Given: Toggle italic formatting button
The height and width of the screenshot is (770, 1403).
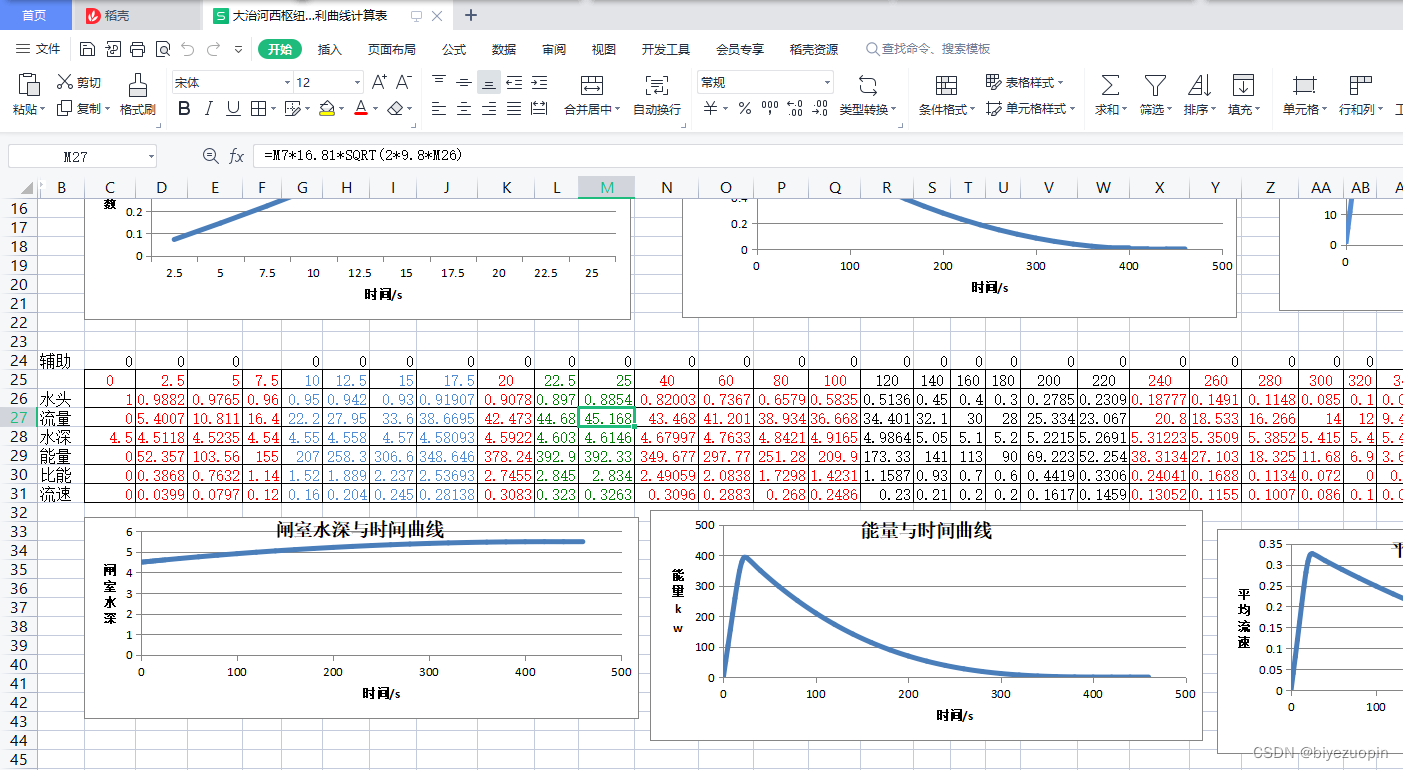Looking at the screenshot, I should 209,108.
